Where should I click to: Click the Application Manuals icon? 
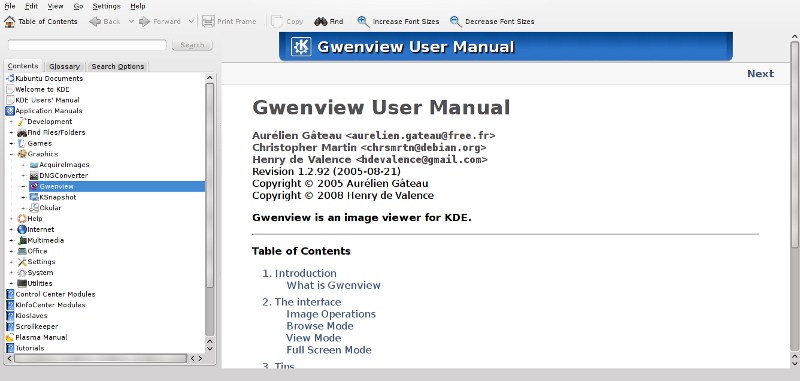[10, 111]
